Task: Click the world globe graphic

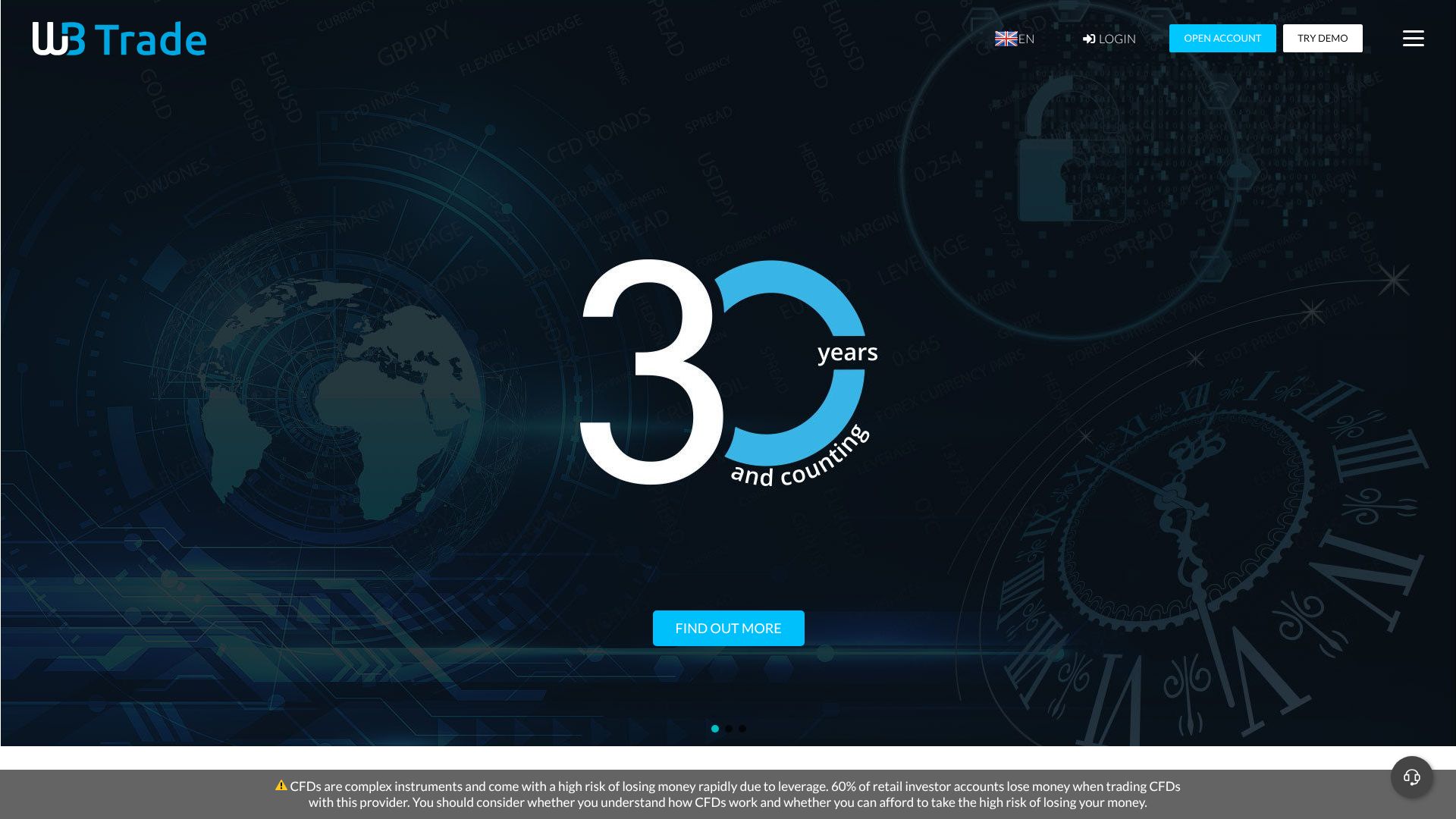Action: point(341,398)
